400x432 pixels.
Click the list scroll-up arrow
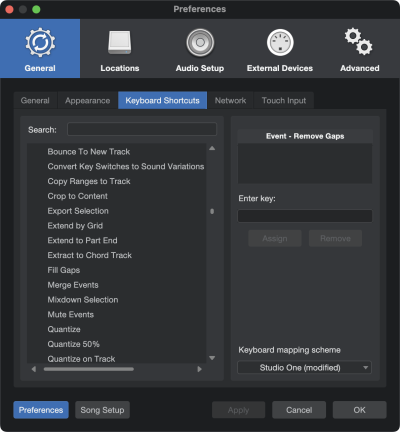(x=212, y=148)
